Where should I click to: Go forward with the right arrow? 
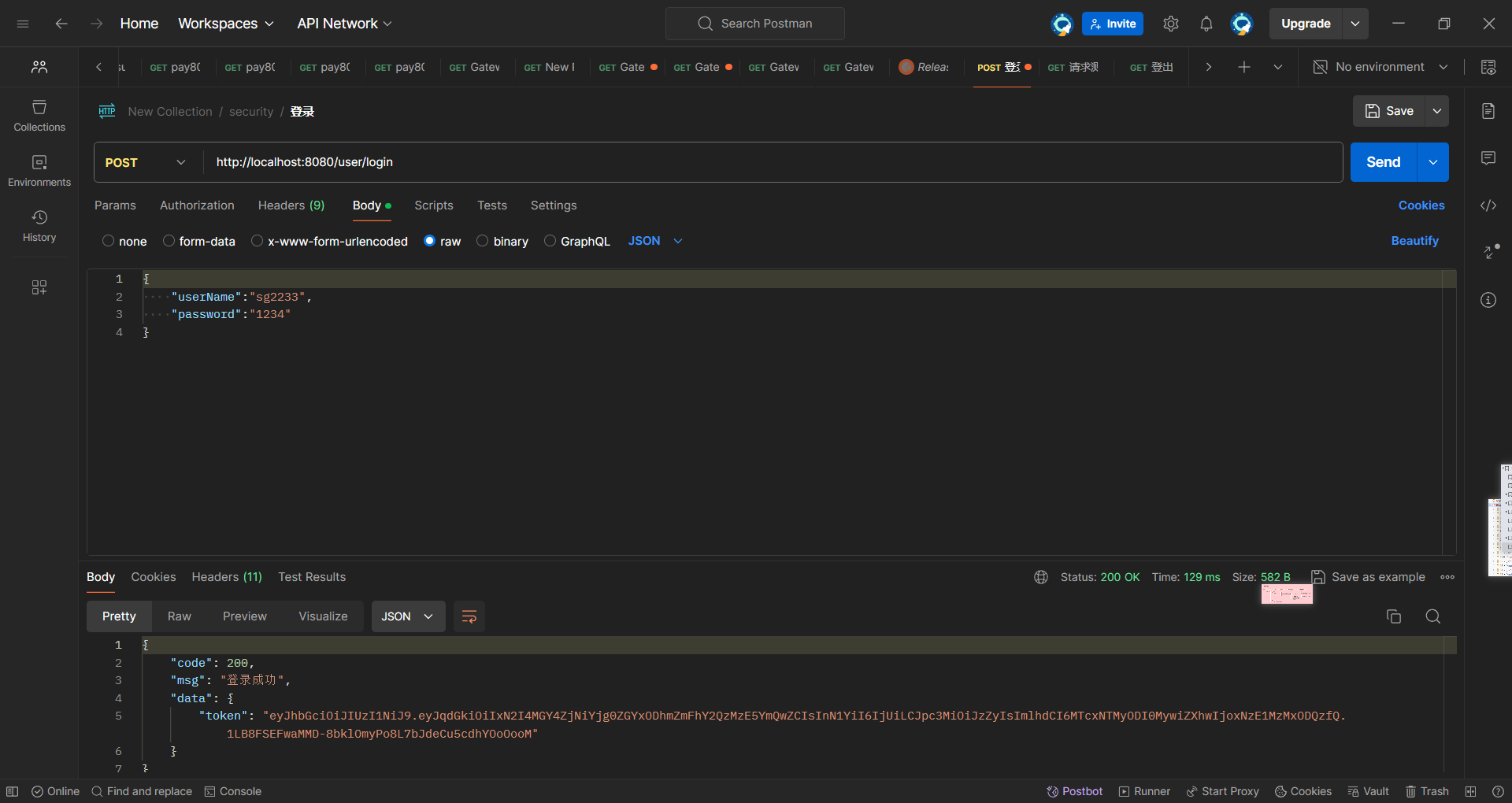[96, 24]
